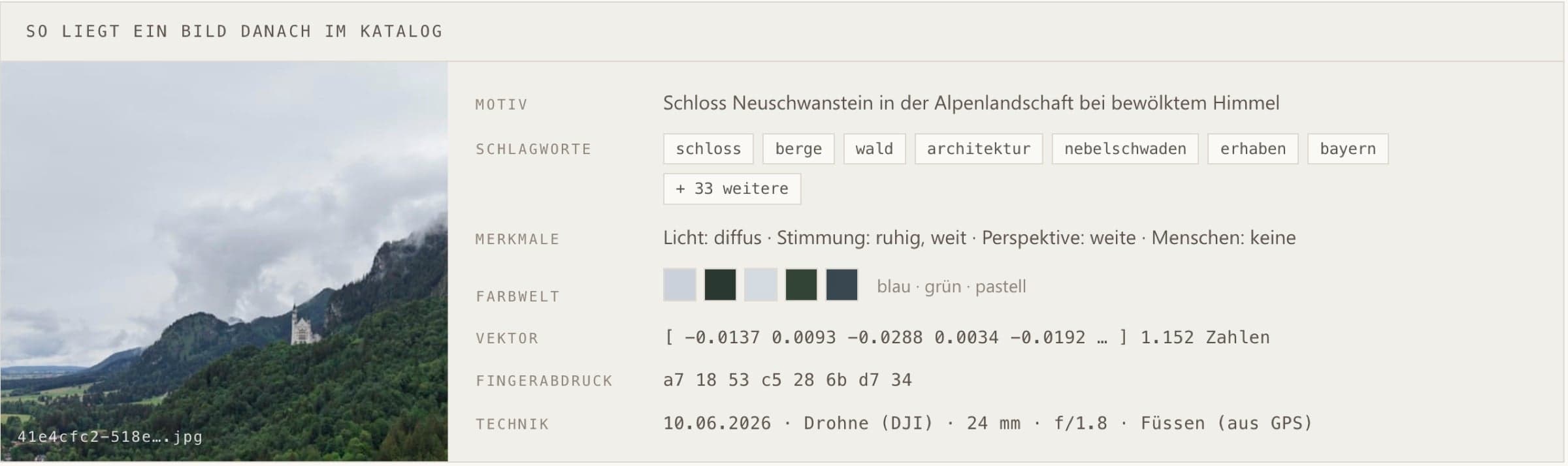Click the 'MOTIV' row label
This screenshot has height=466, width=1568.
click(x=501, y=104)
